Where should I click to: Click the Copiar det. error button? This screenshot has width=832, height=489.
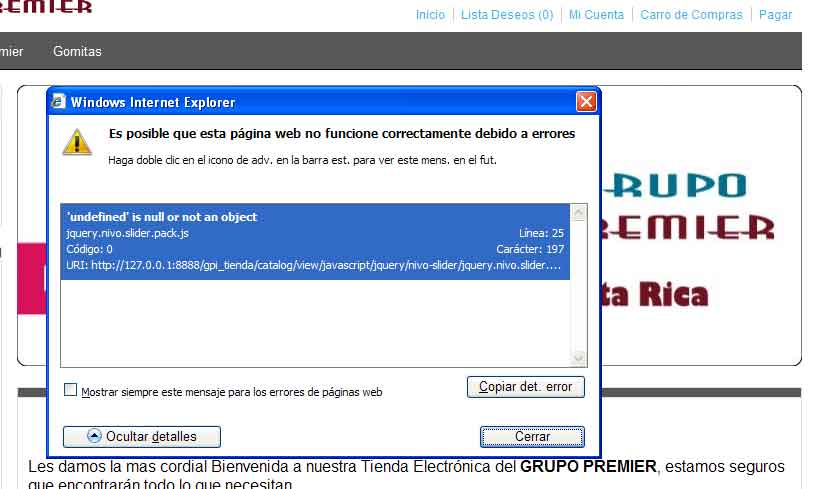pos(526,387)
